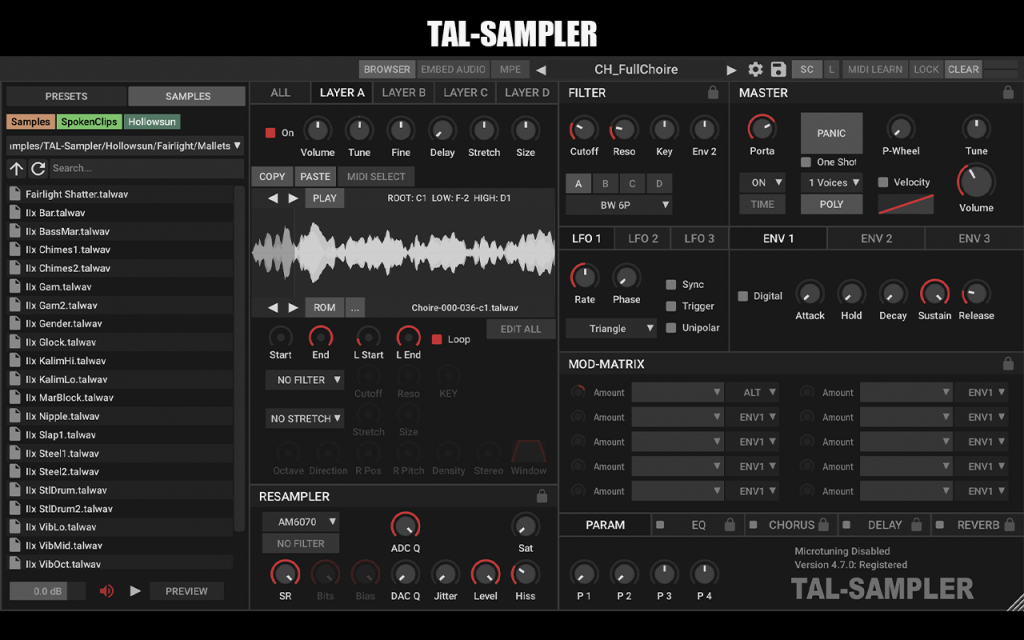Click the PANIC button
1024x640 pixels.
tap(831, 133)
